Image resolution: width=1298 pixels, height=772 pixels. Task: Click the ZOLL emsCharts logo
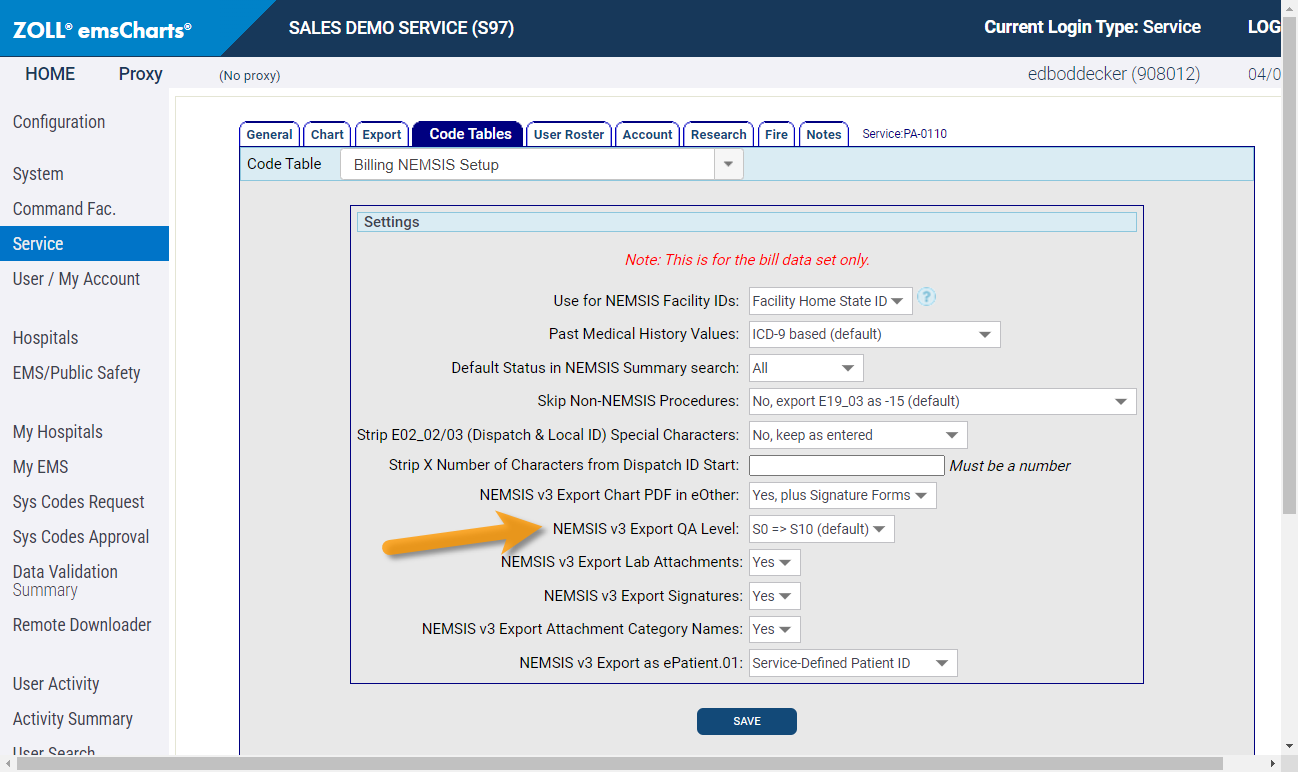point(102,30)
